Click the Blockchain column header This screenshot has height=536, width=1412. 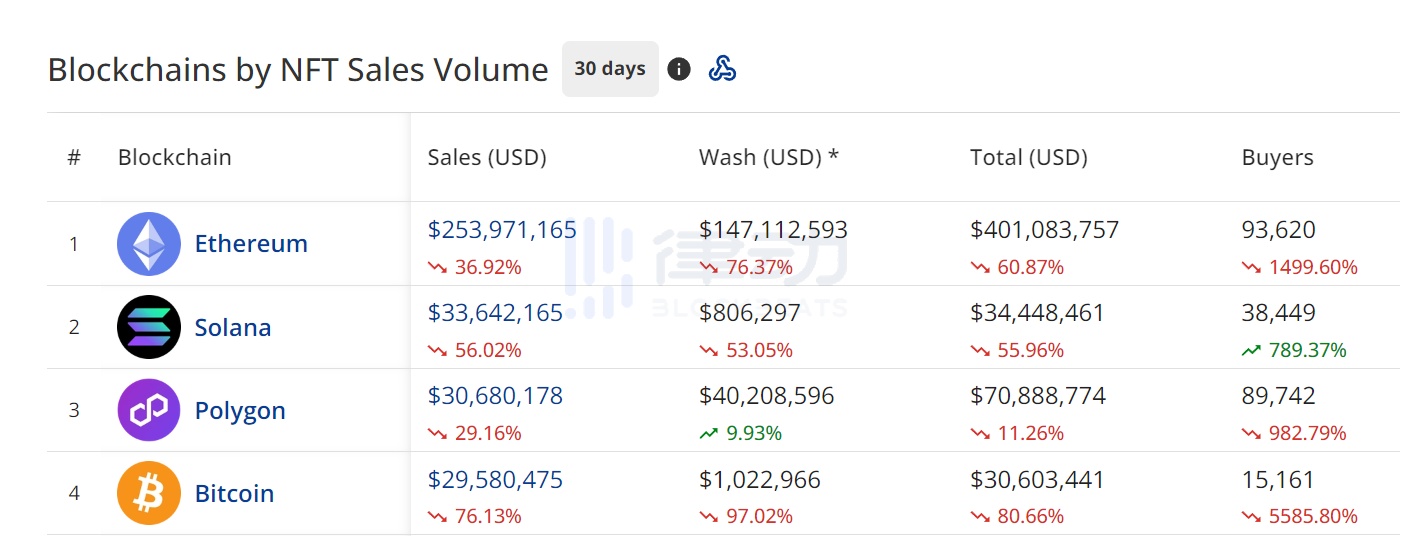click(x=174, y=157)
